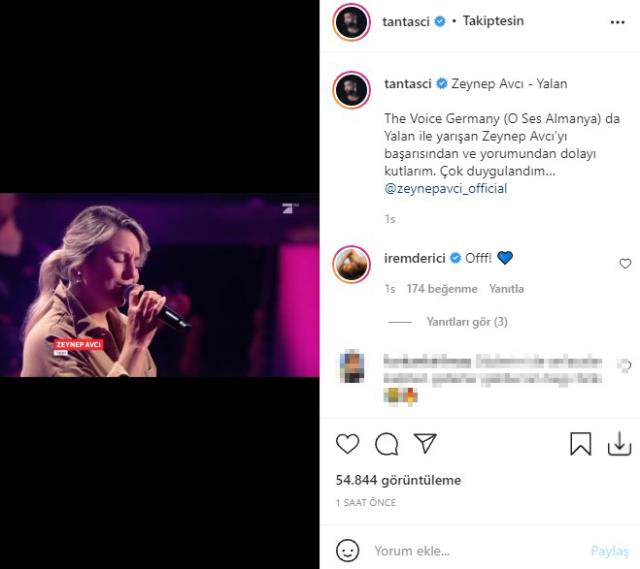Viewport: 640px width, 569px height.
Task: Open the emoji picker smiley icon
Action: coord(347,550)
